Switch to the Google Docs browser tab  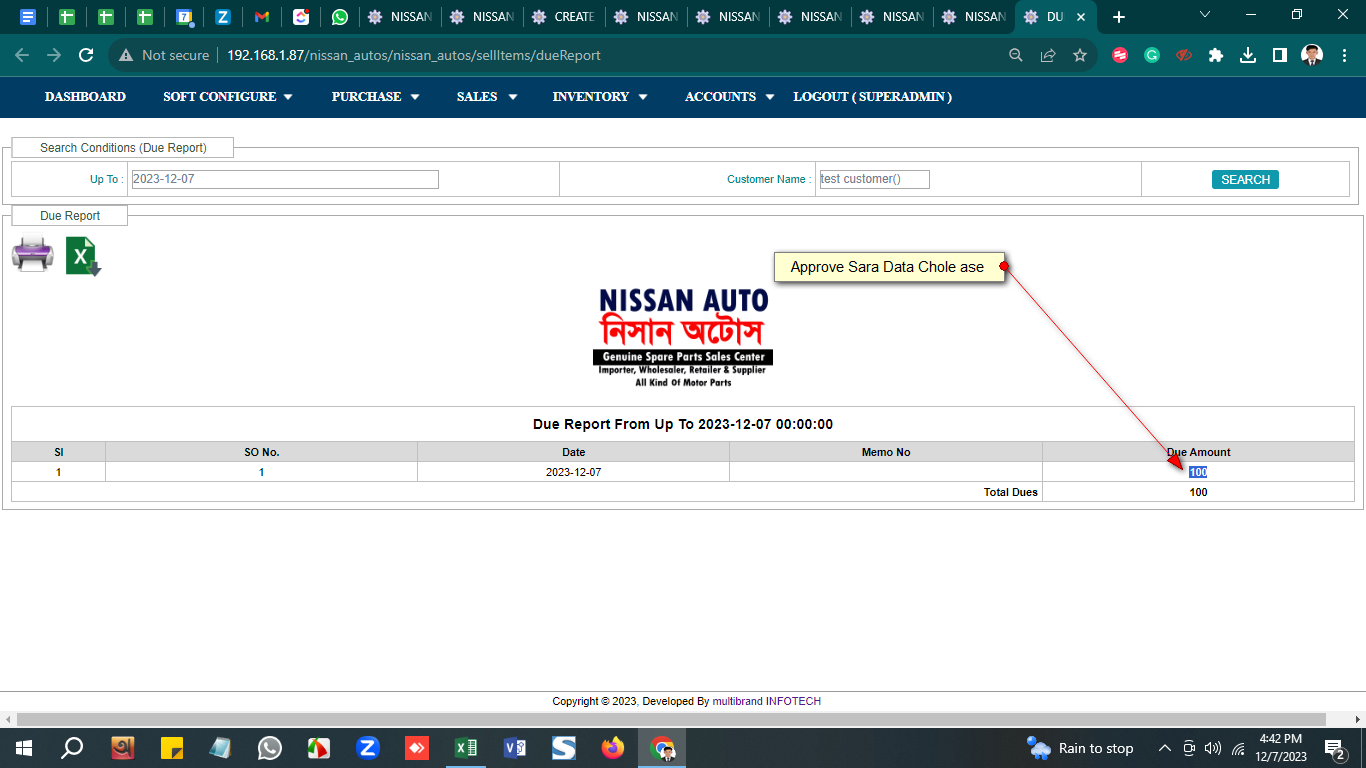coord(28,17)
